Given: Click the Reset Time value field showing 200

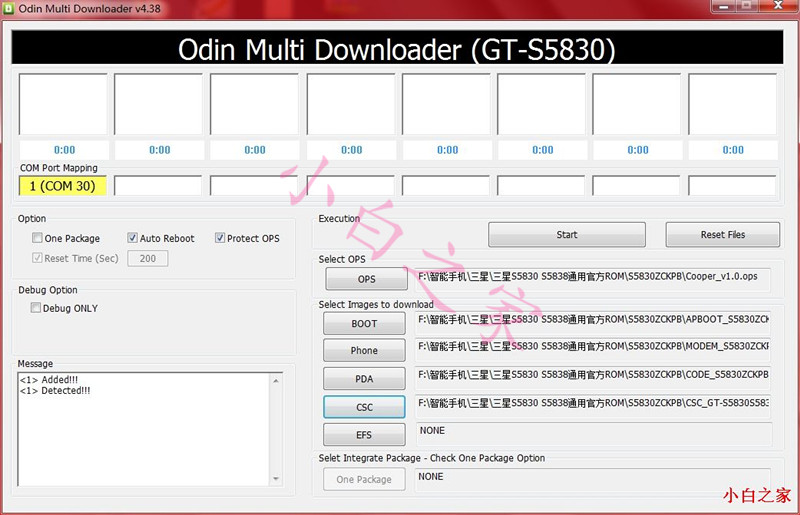Looking at the screenshot, I should coord(147,258).
